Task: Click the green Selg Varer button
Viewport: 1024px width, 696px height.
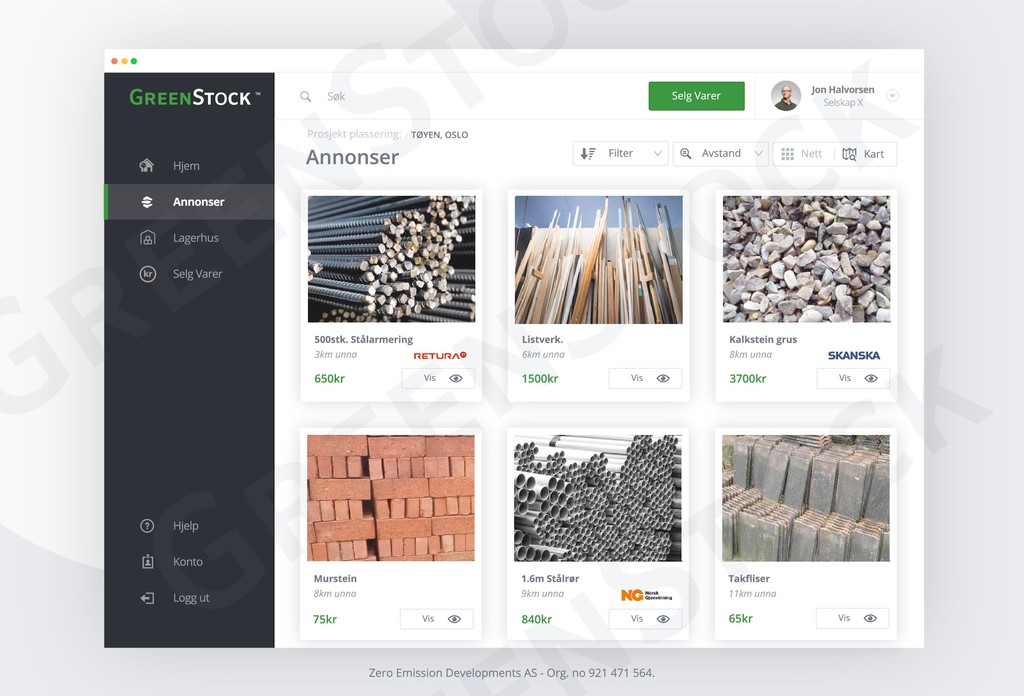Action: [x=696, y=96]
